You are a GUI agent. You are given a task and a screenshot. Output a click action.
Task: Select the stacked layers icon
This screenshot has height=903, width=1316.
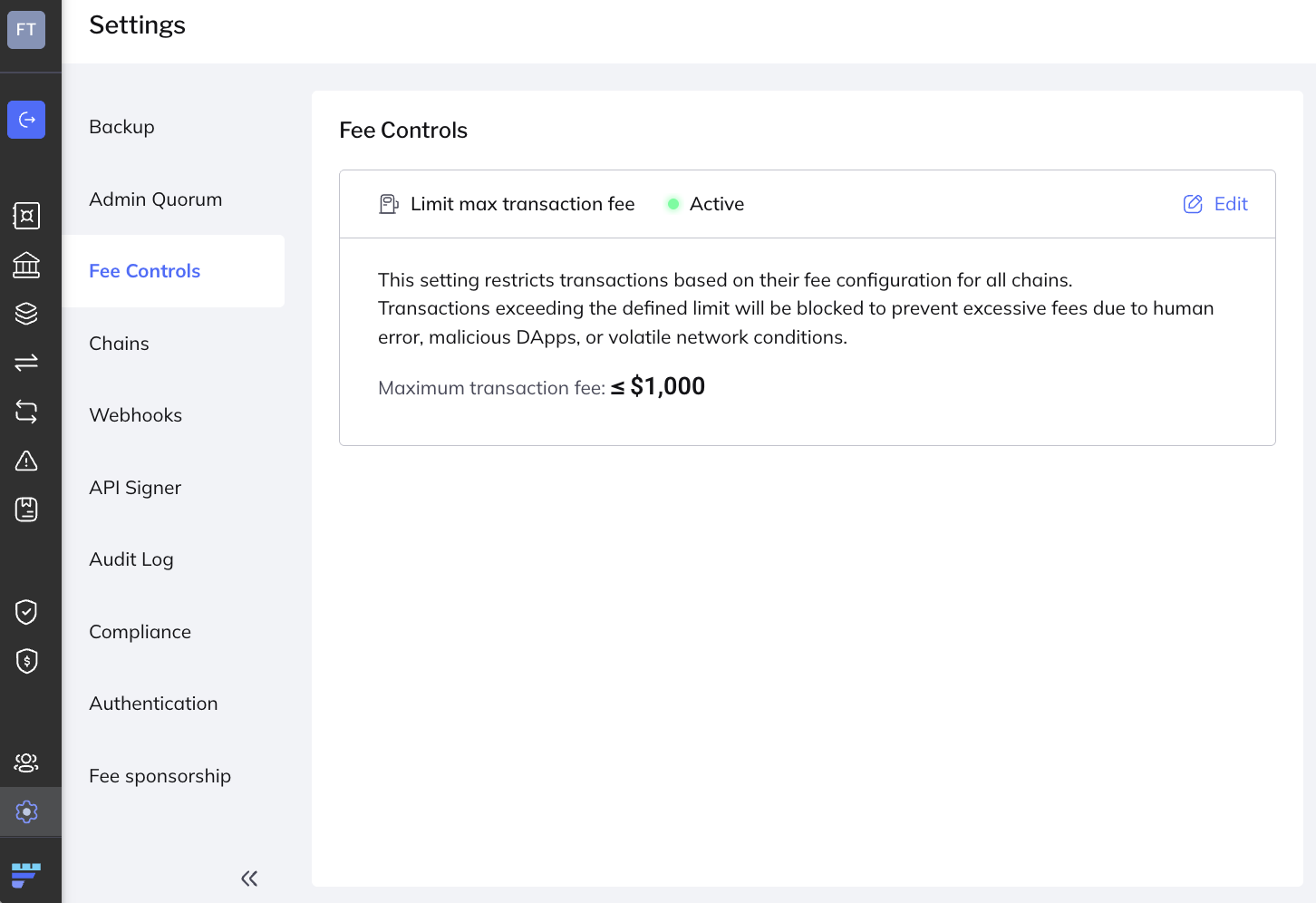pyautogui.click(x=26, y=314)
